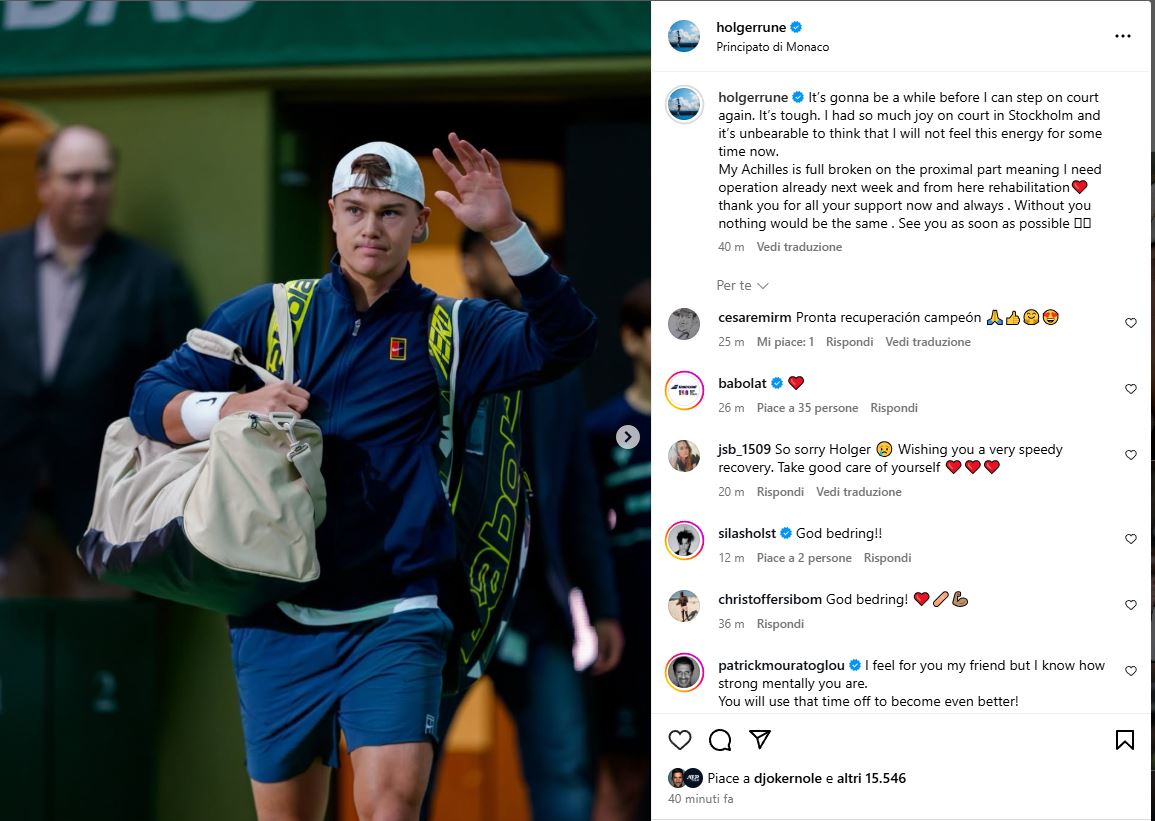Open the babolat profile avatar
This screenshot has width=1155, height=821.
pyautogui.click(x=684, y=390)
